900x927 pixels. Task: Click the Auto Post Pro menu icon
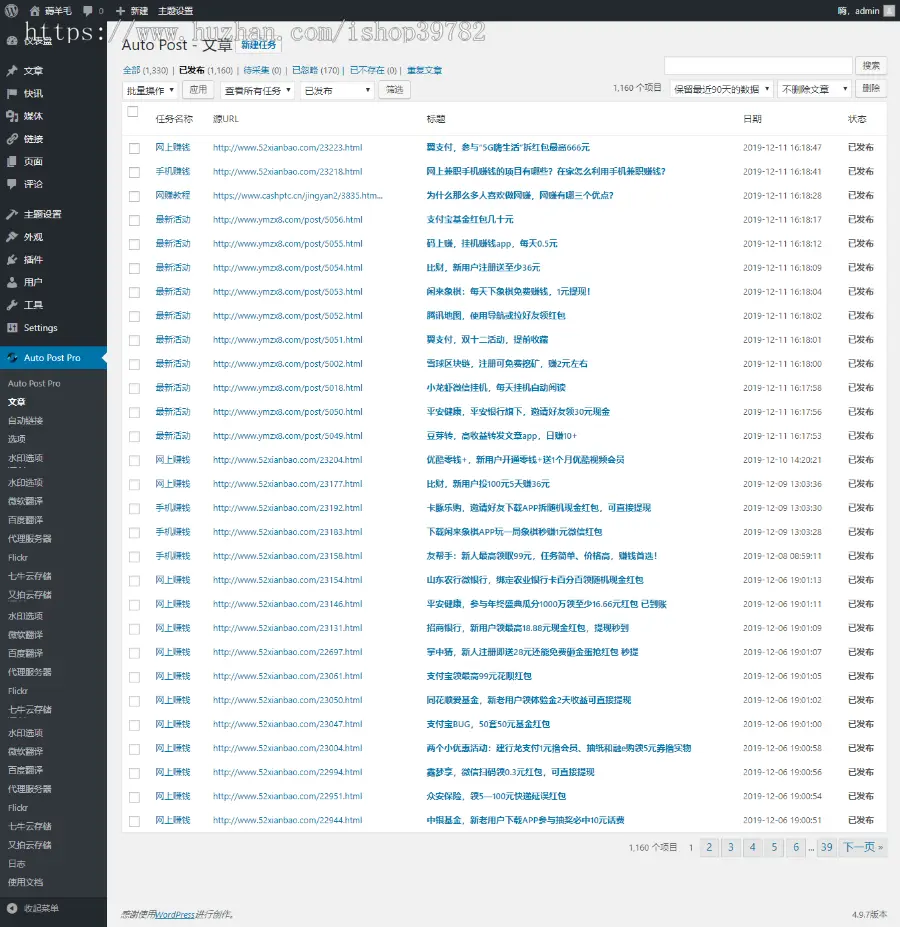tap(12, 358)
